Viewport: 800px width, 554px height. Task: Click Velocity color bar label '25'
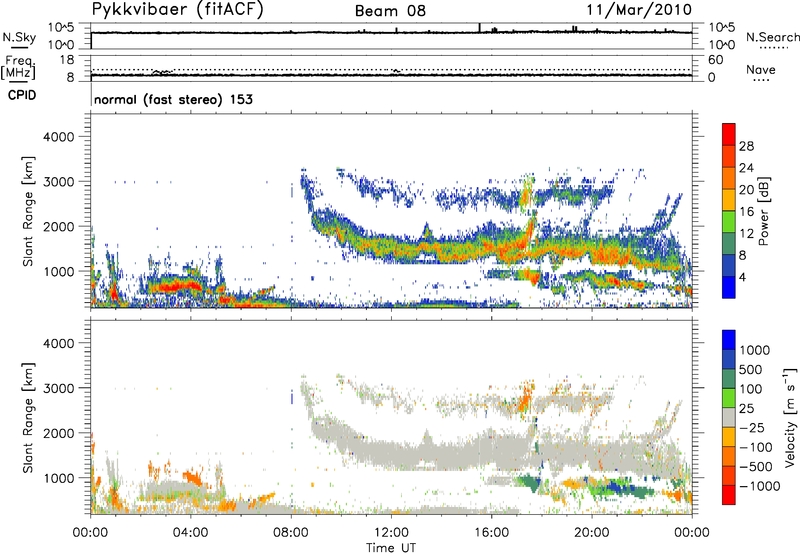(746, 408)
